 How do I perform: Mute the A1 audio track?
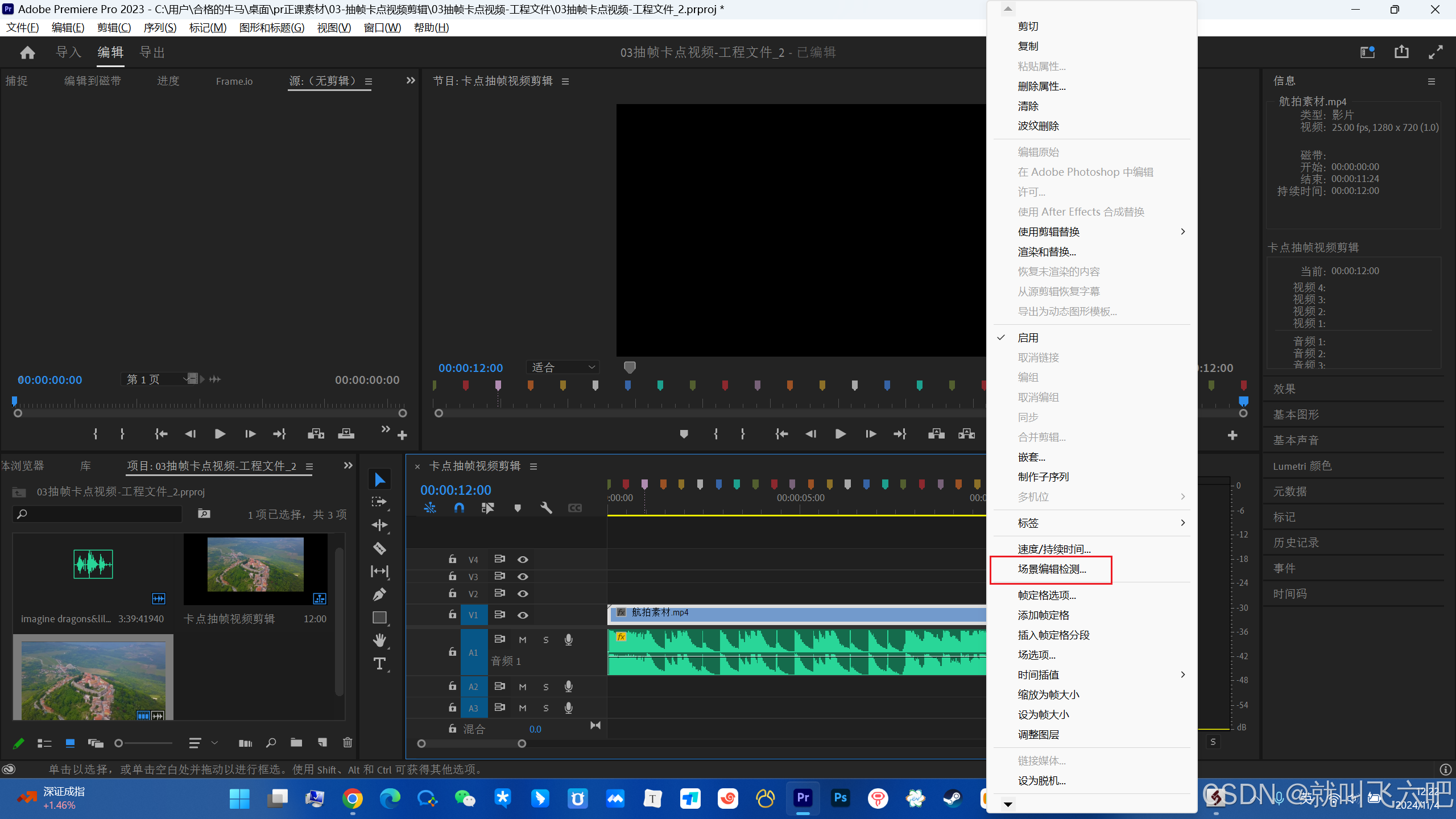523,640
